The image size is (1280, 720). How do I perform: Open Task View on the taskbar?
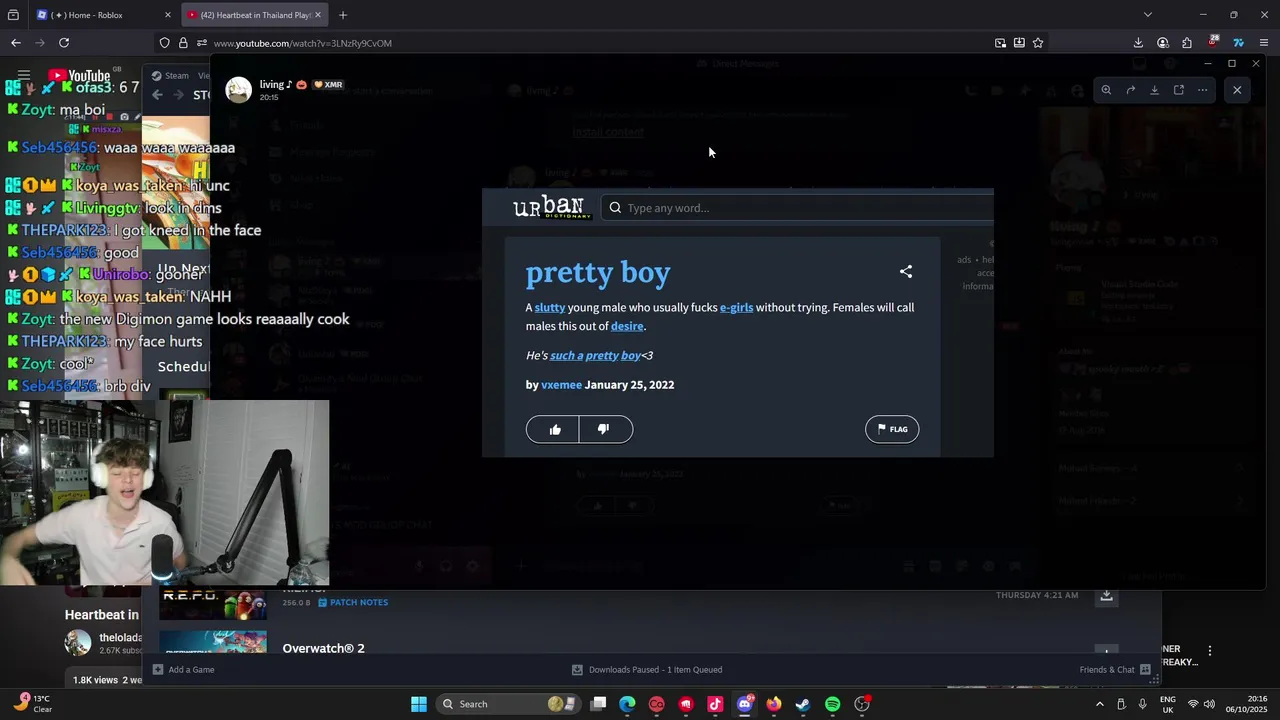(x=598, y=704)
